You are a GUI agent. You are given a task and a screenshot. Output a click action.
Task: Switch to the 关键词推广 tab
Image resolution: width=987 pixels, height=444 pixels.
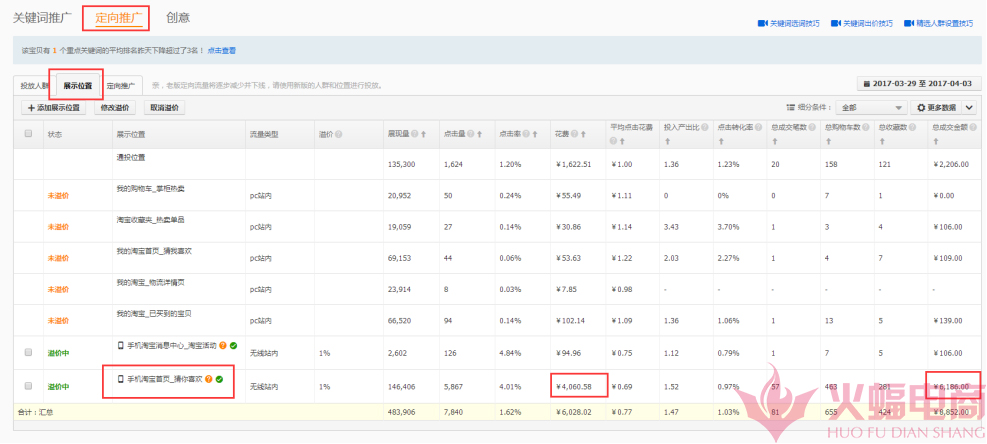40,18
